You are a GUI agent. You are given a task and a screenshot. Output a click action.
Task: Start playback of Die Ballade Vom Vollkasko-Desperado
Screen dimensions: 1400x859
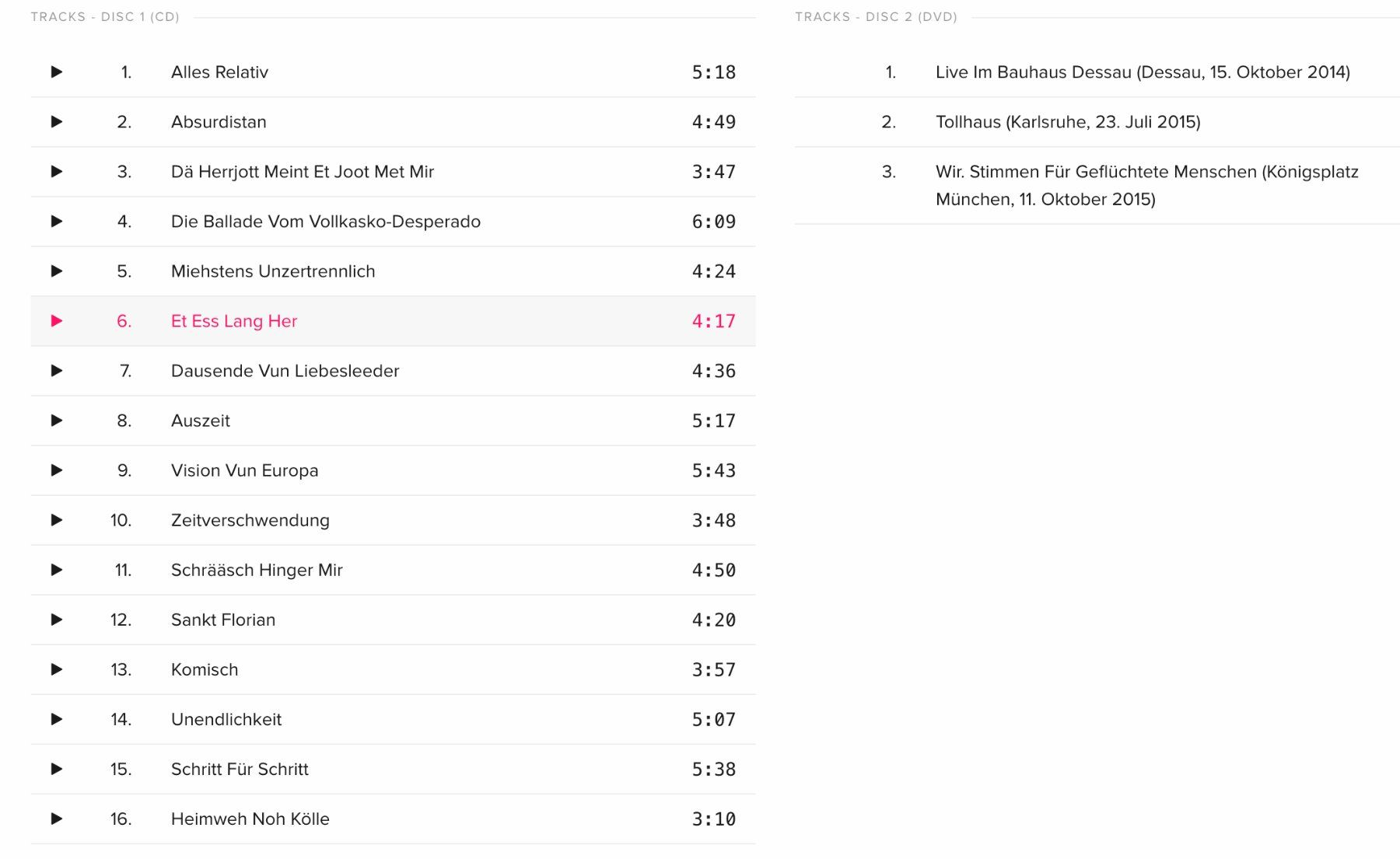[57, 222]
